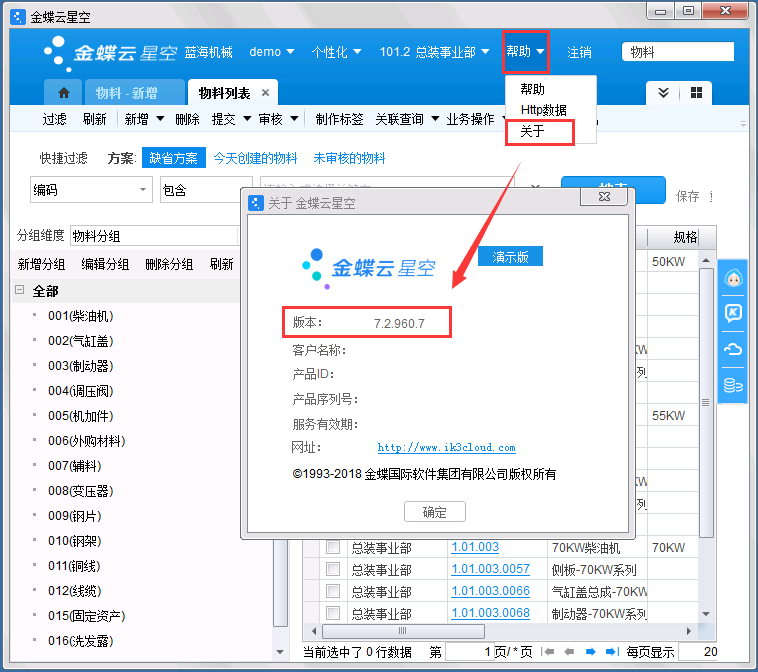Click the 注销 logout link
This screenshot has width=758, height=672.
579,52
